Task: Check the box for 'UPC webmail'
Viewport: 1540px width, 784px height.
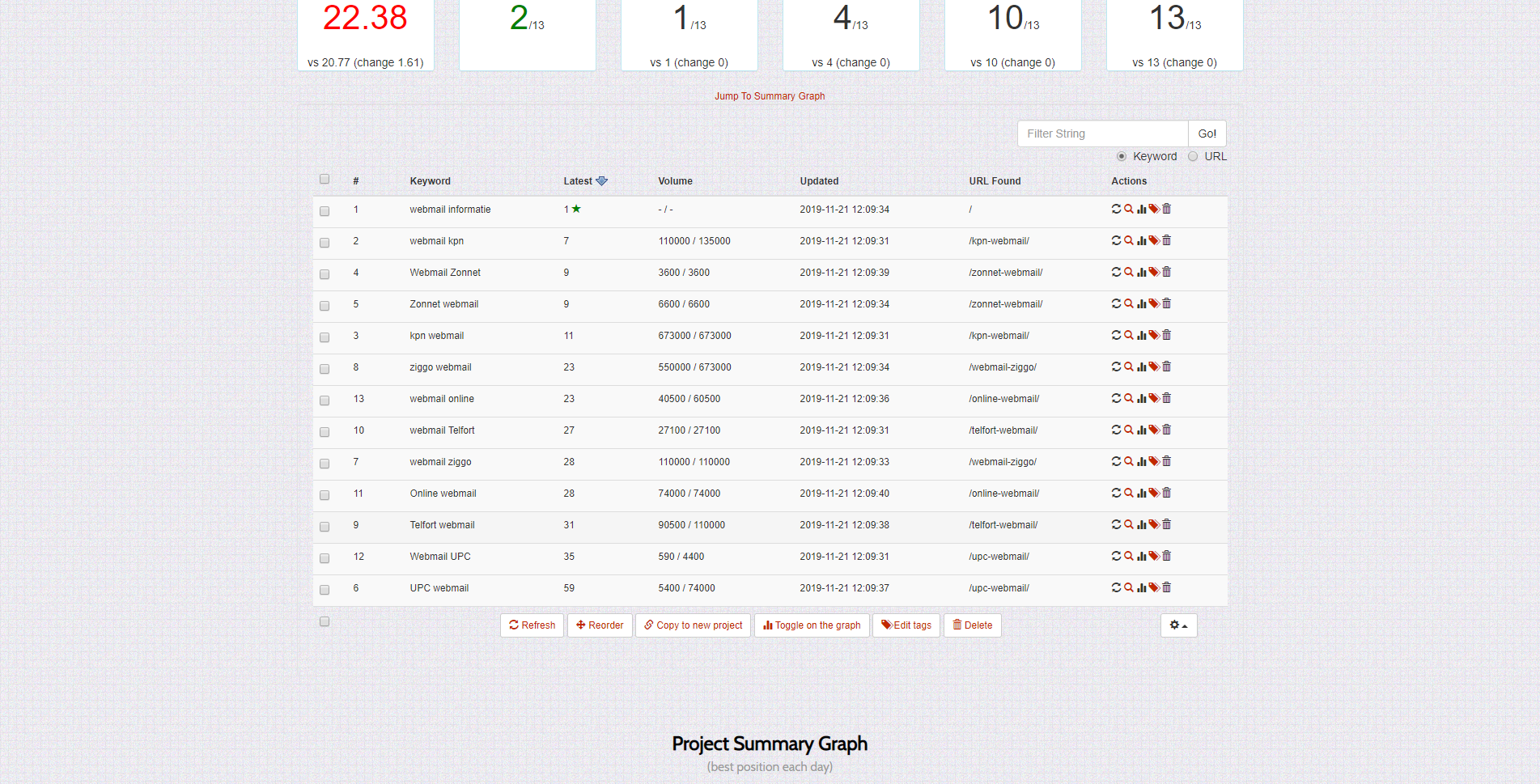Action: [325, 590]
